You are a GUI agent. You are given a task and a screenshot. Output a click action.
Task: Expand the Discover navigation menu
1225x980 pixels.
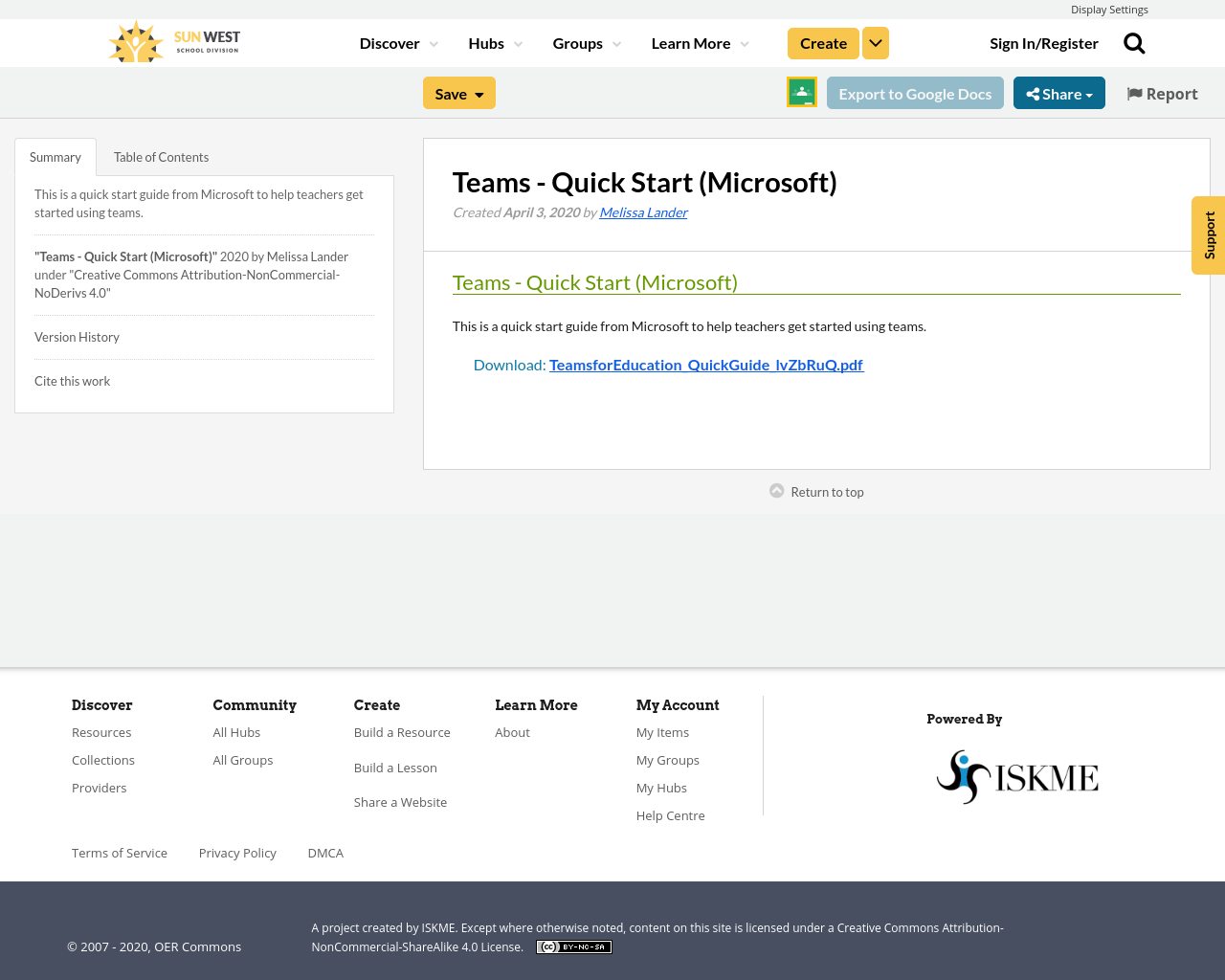pyautogui.click(x=396, y=42)
